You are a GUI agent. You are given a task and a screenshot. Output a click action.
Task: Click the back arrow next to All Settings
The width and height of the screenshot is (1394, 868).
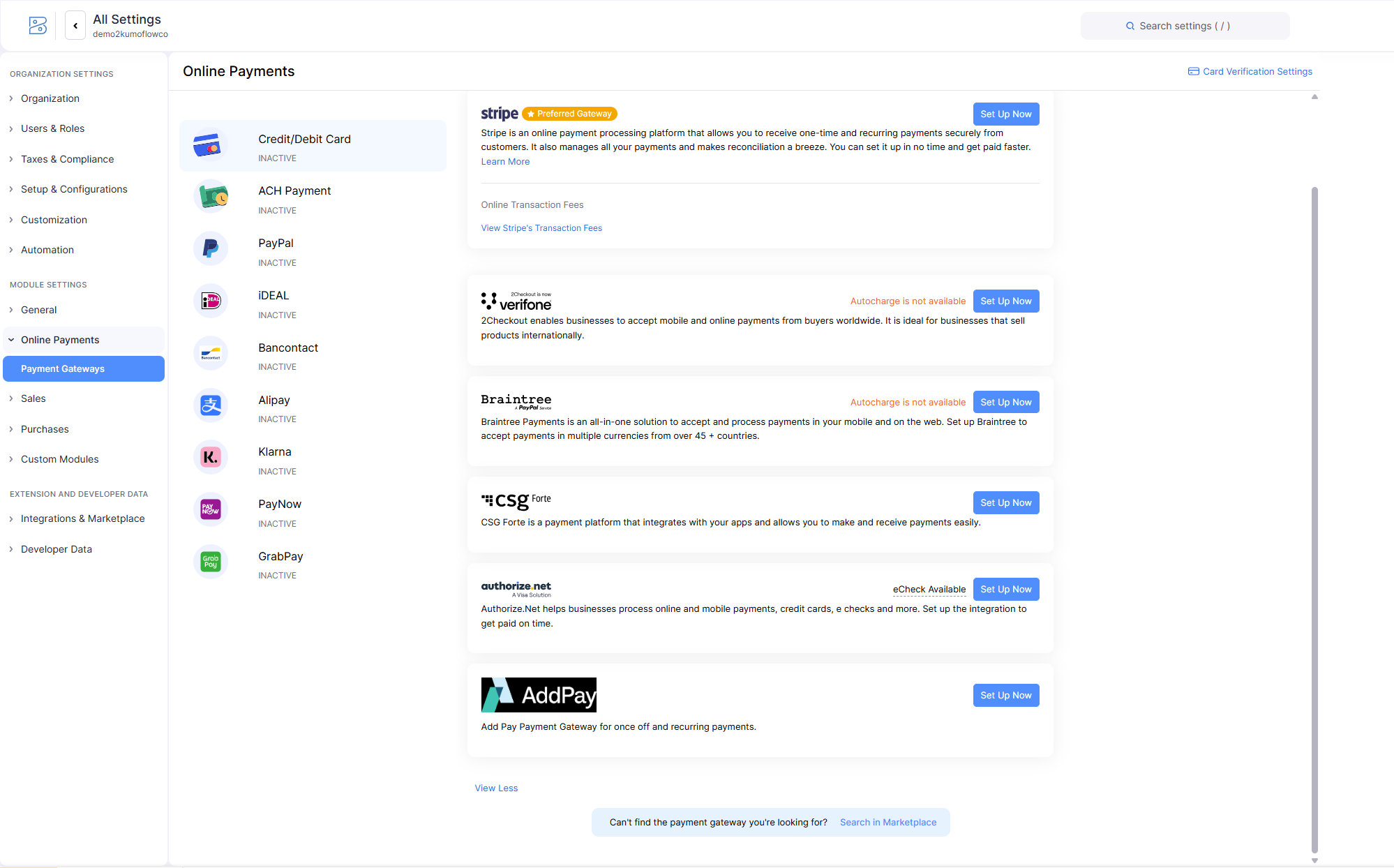pos(75,26)
